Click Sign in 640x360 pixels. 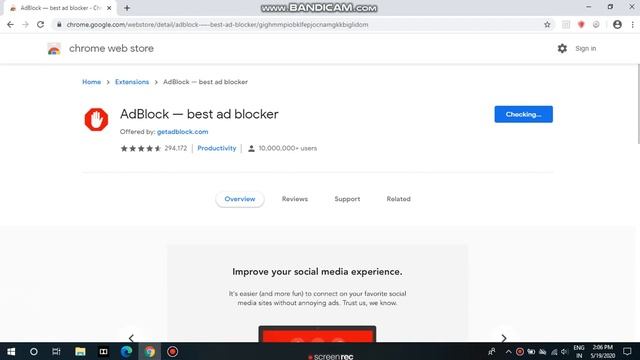click(585, 49)
